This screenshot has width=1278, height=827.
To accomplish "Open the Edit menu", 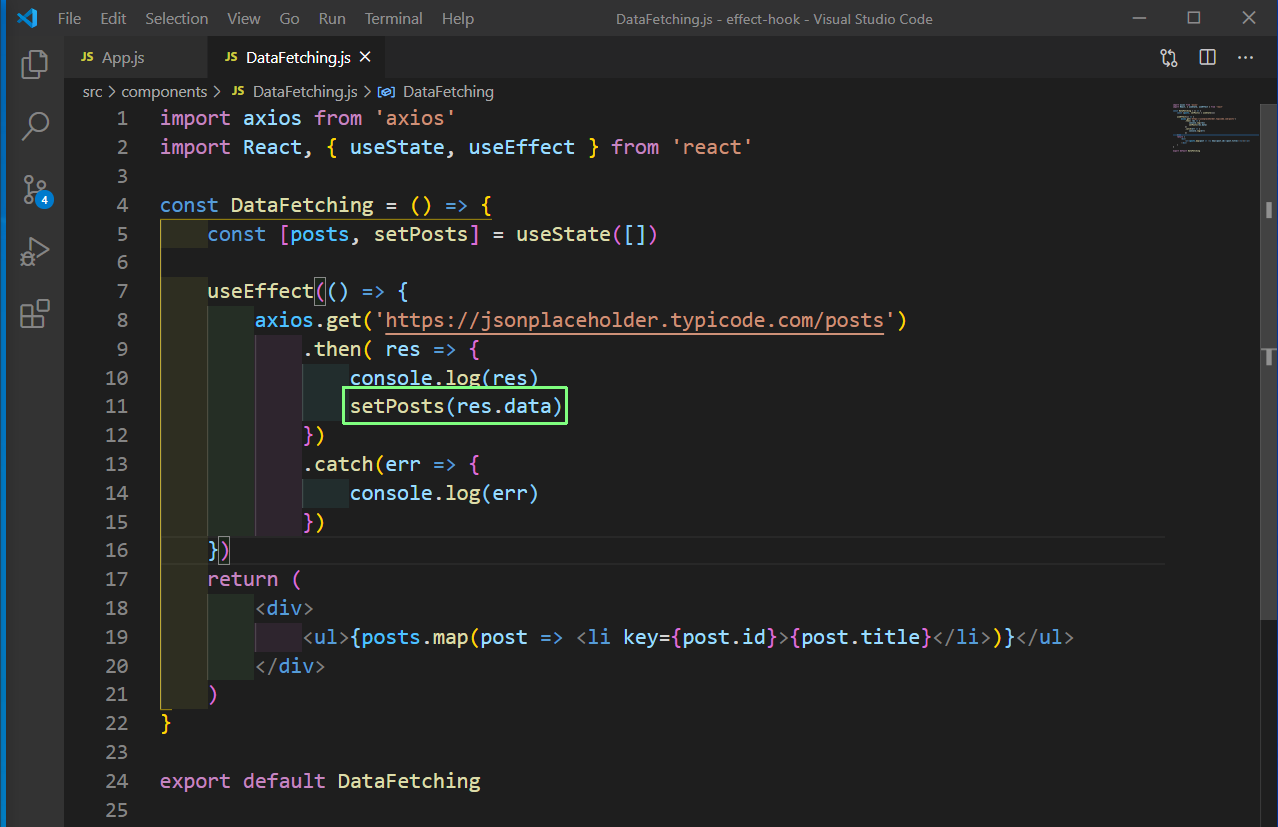I will [113, 19].
